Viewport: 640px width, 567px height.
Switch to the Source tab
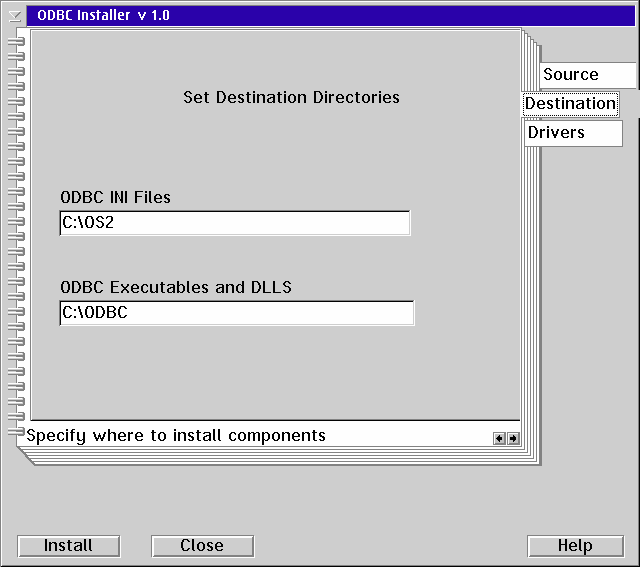[x=588, y=75]
